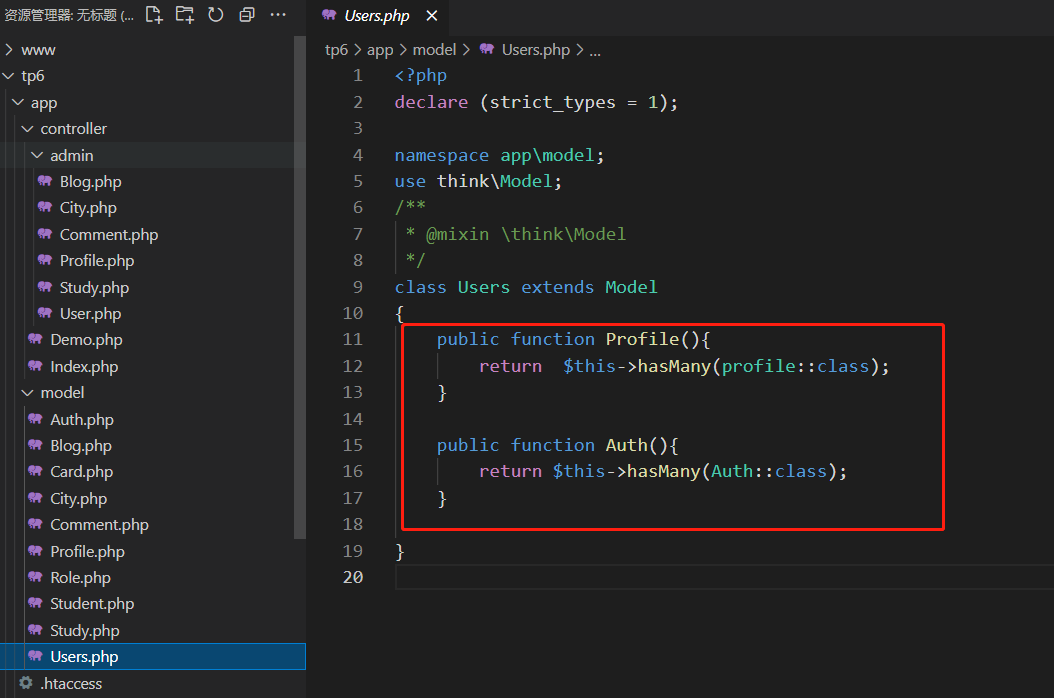Click PHP icon beside Users.php in tree
Screen dimensions: 1054x698
[35, 656]
